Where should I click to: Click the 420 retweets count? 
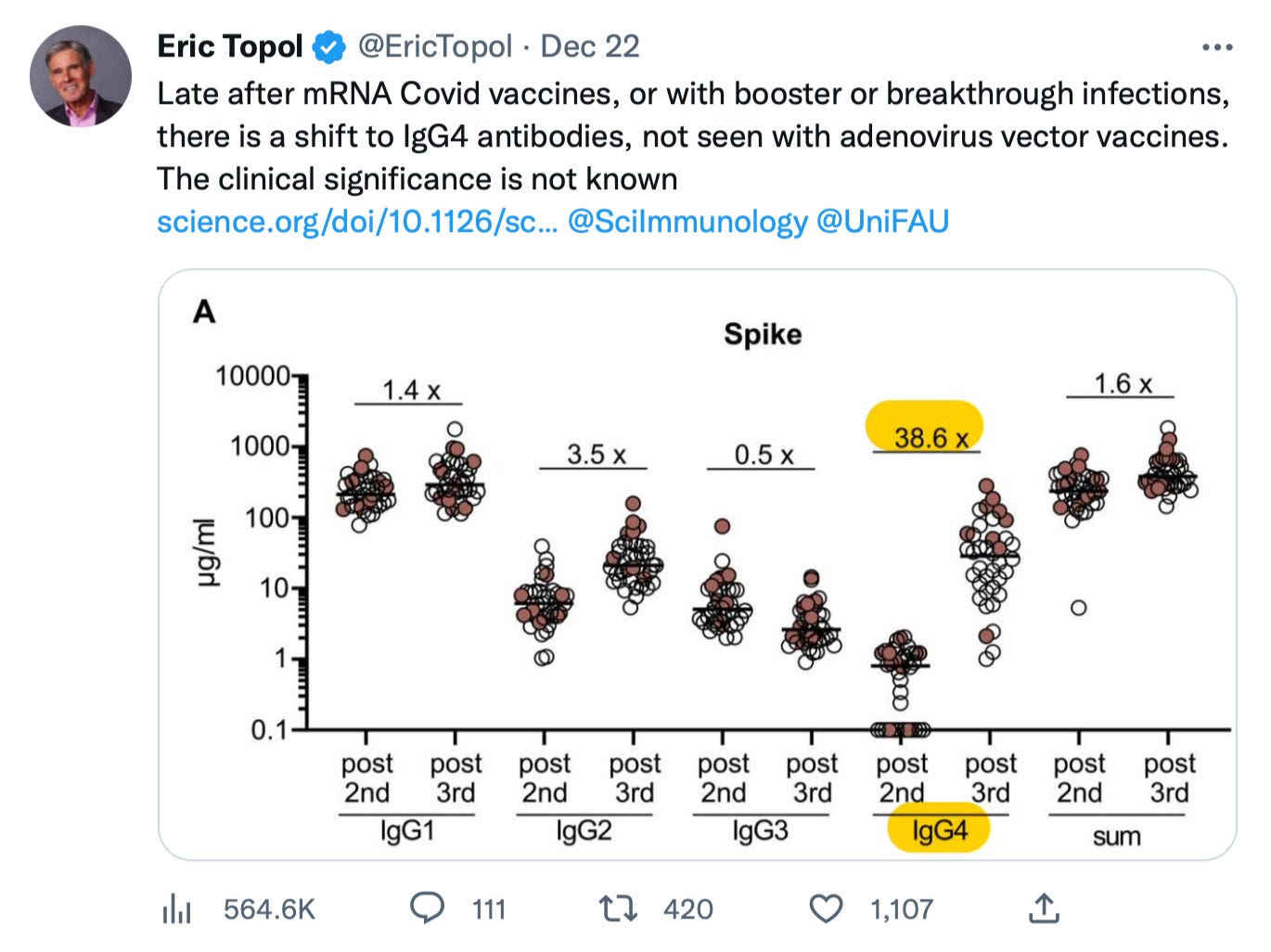tap(688, 909)
